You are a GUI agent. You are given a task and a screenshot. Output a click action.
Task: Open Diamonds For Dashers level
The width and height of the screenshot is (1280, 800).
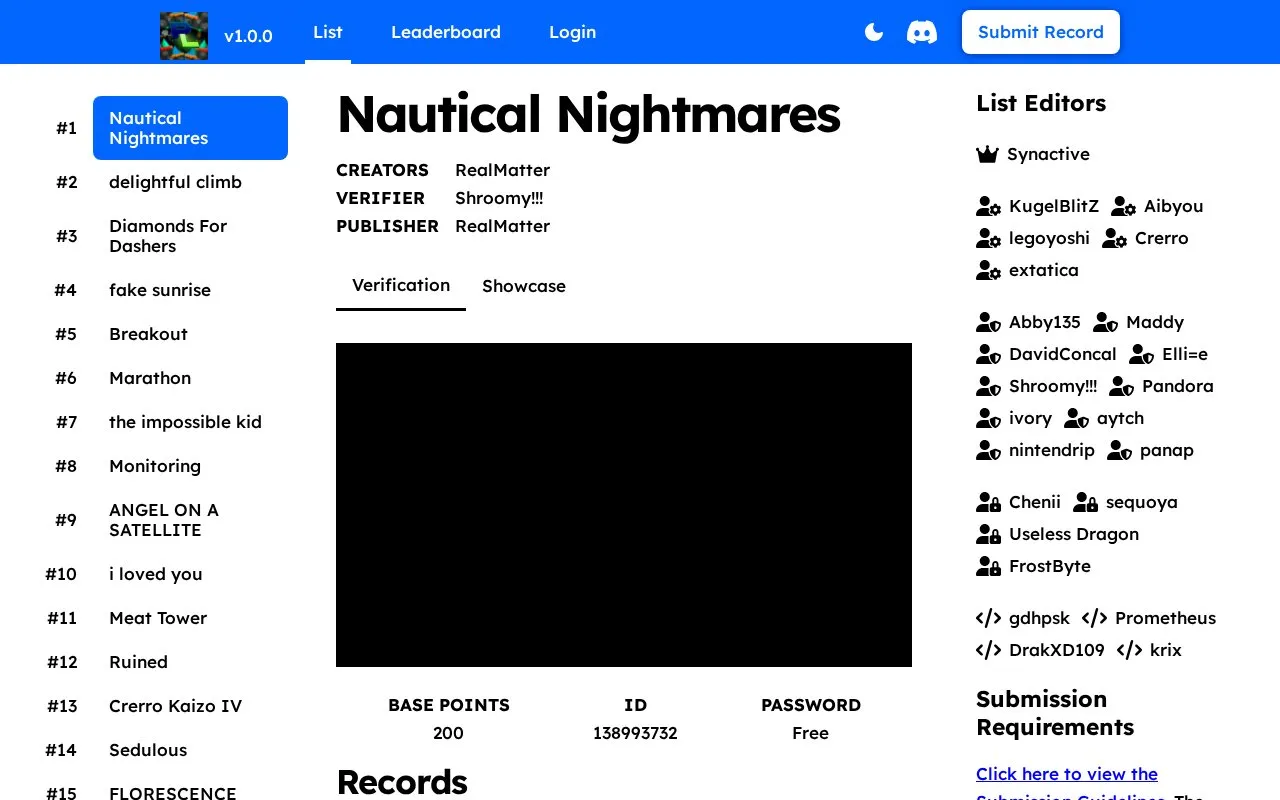(190, 236)
